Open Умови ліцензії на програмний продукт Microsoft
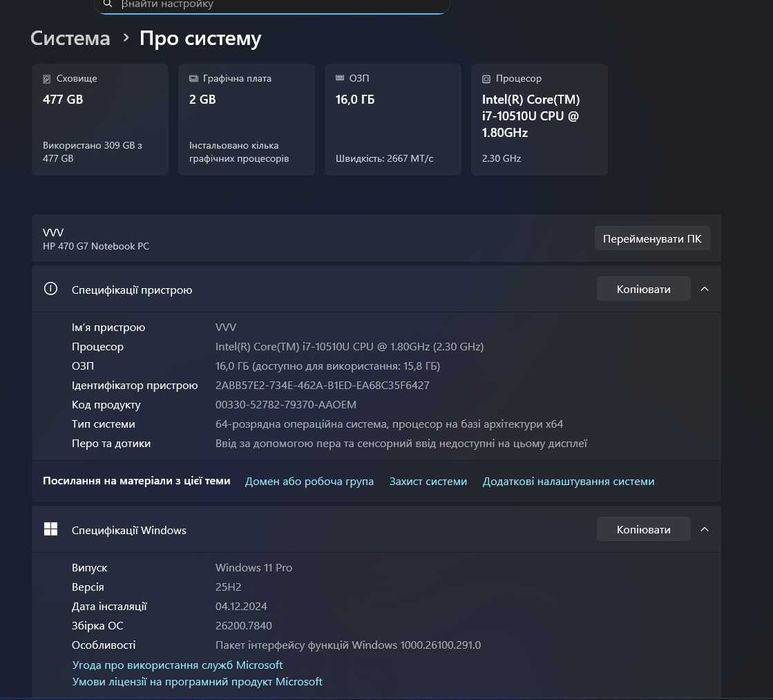The width and height of the screenshot is (773, 700). coord(197,682)
